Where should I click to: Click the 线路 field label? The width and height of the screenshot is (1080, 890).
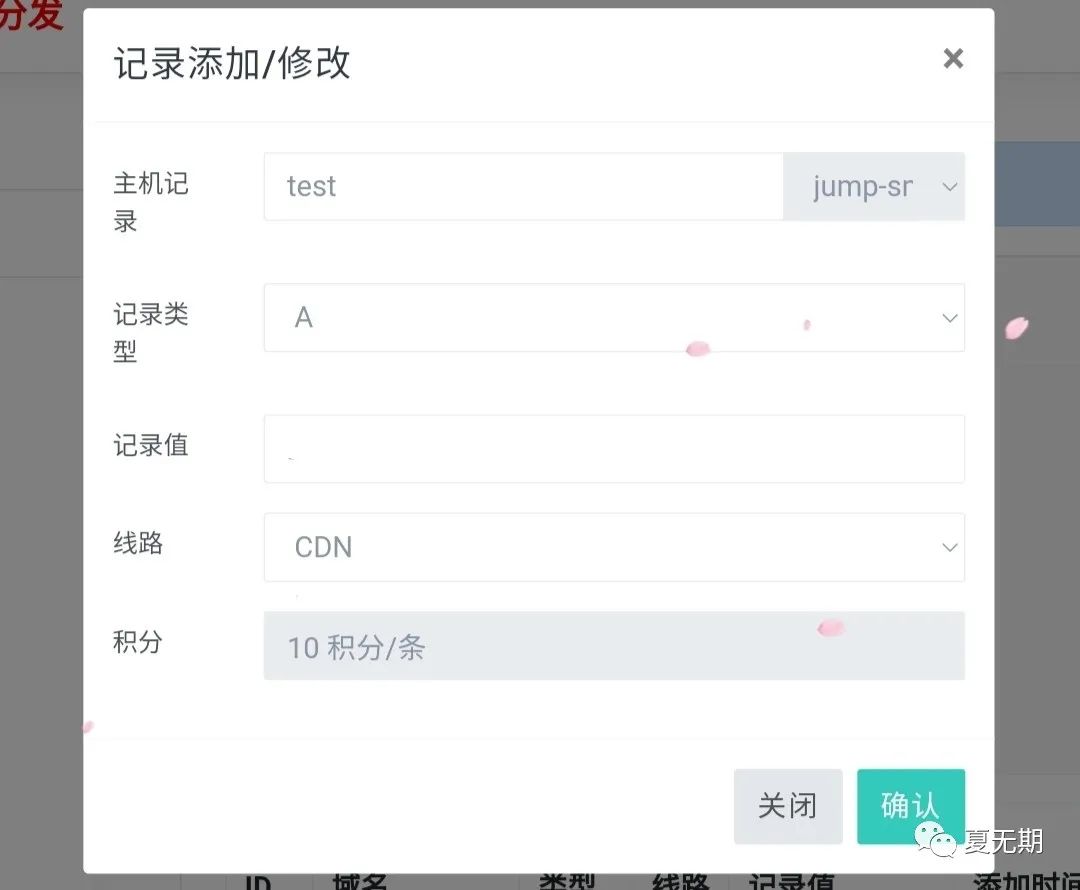(x=138, y=544)
